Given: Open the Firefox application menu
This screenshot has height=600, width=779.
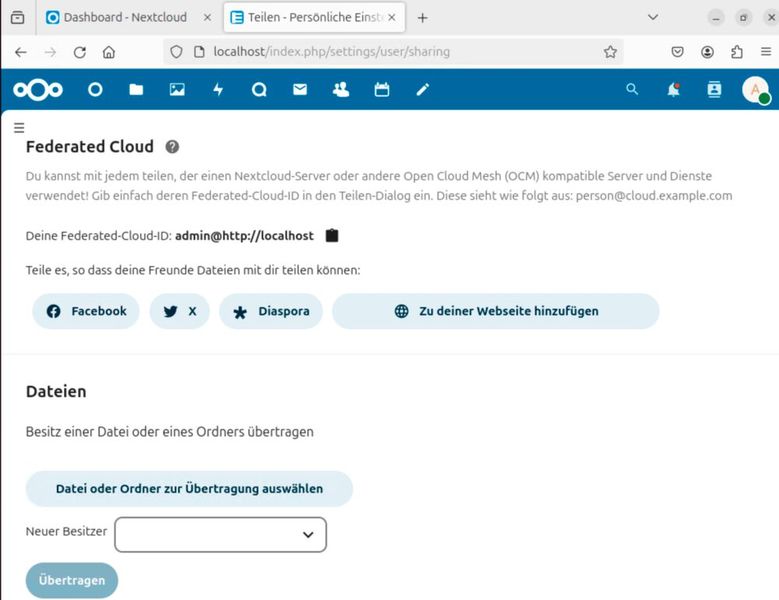Looking at the screenshot, I should [x=766, y=52].
